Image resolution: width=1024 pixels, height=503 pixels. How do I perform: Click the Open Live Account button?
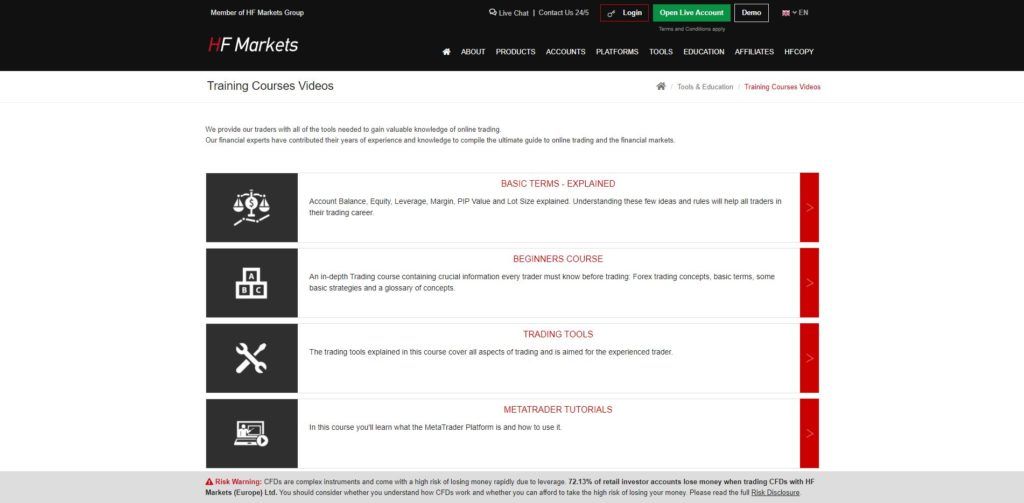tap(692, 13)
